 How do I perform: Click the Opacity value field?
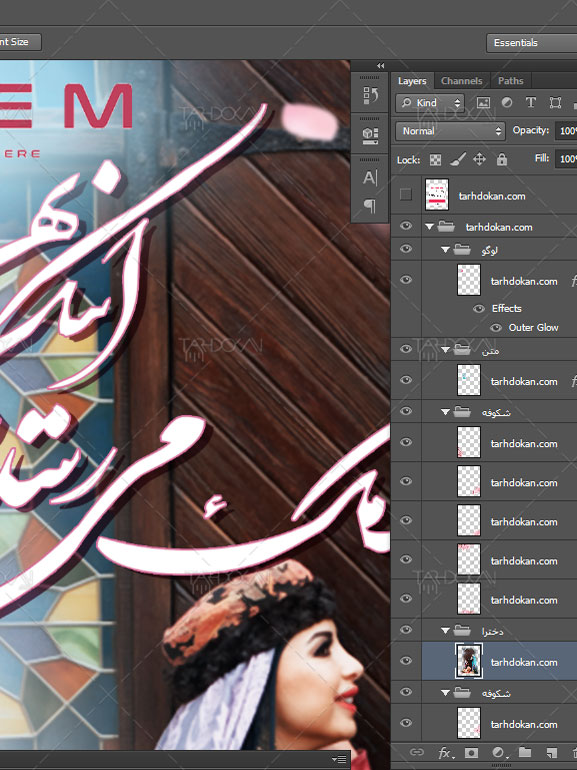pos(566,131)
